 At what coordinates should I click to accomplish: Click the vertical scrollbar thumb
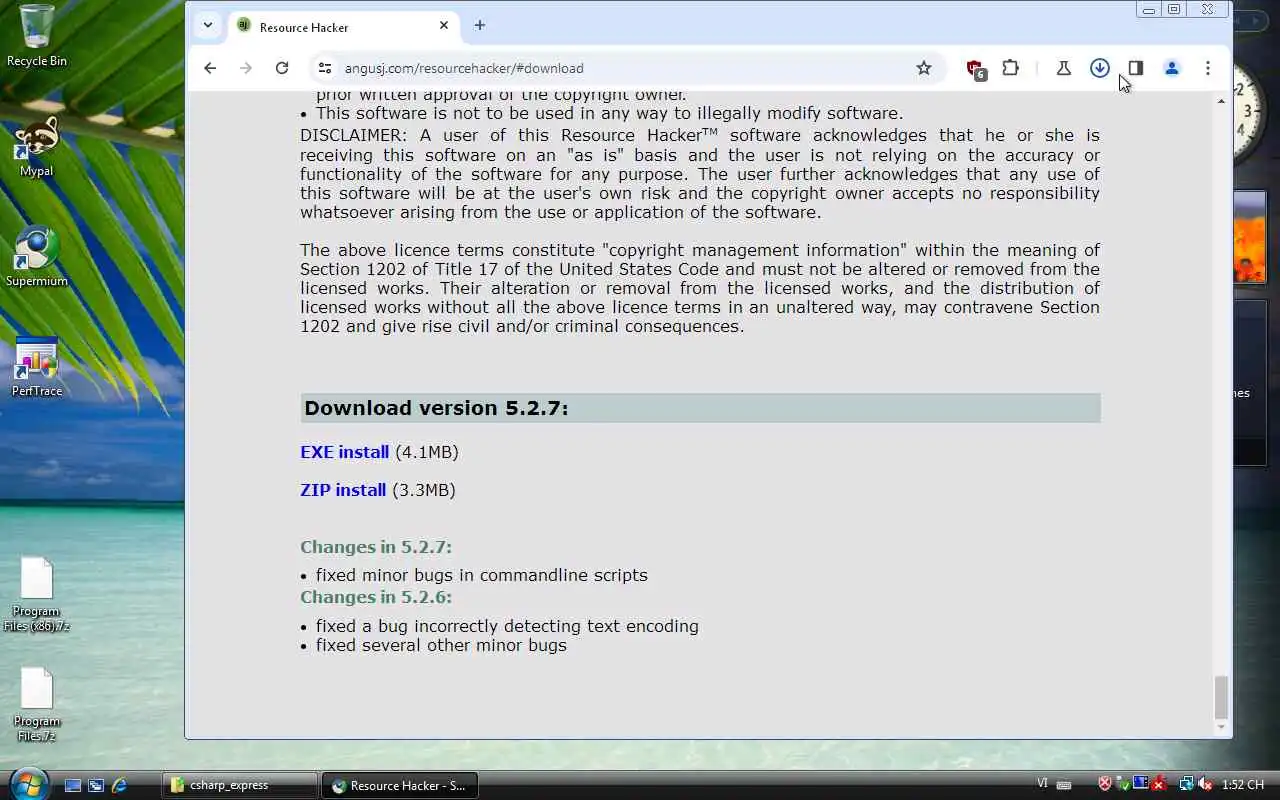tap(1221, 697)
